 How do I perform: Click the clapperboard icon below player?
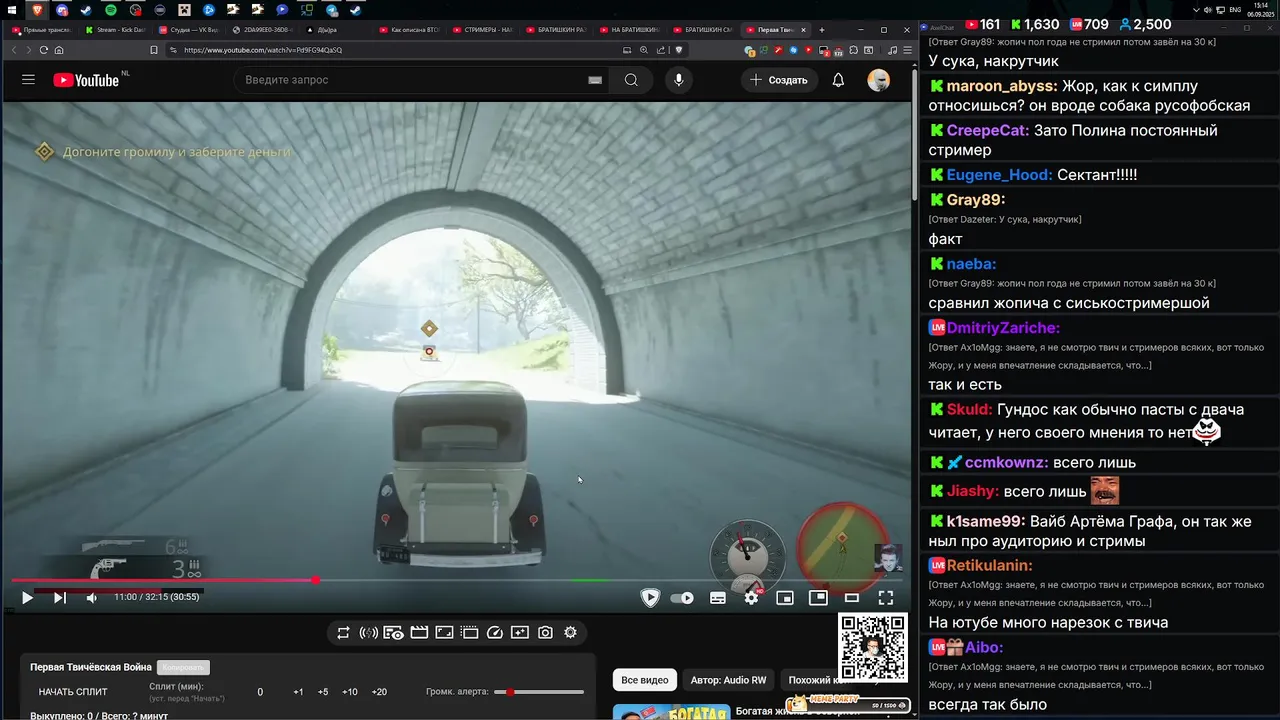click(419, 632)
